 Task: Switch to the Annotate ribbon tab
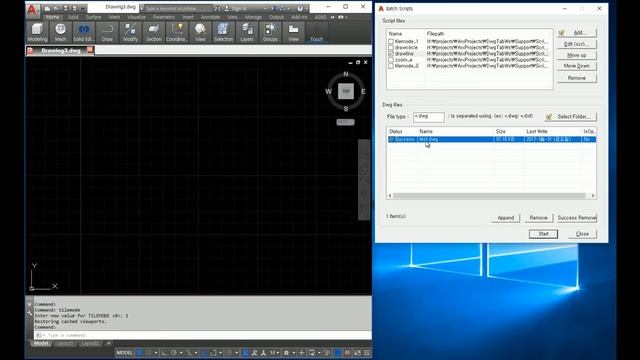point(211,17)
